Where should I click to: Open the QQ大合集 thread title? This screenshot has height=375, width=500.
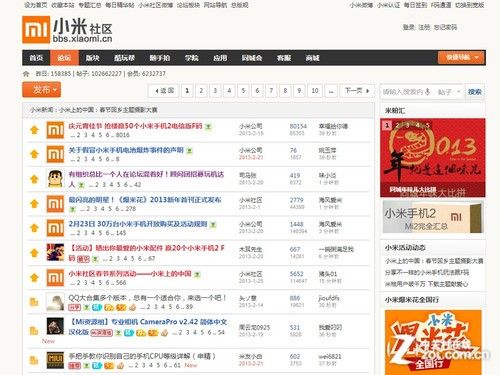click(x=148, y=297)
